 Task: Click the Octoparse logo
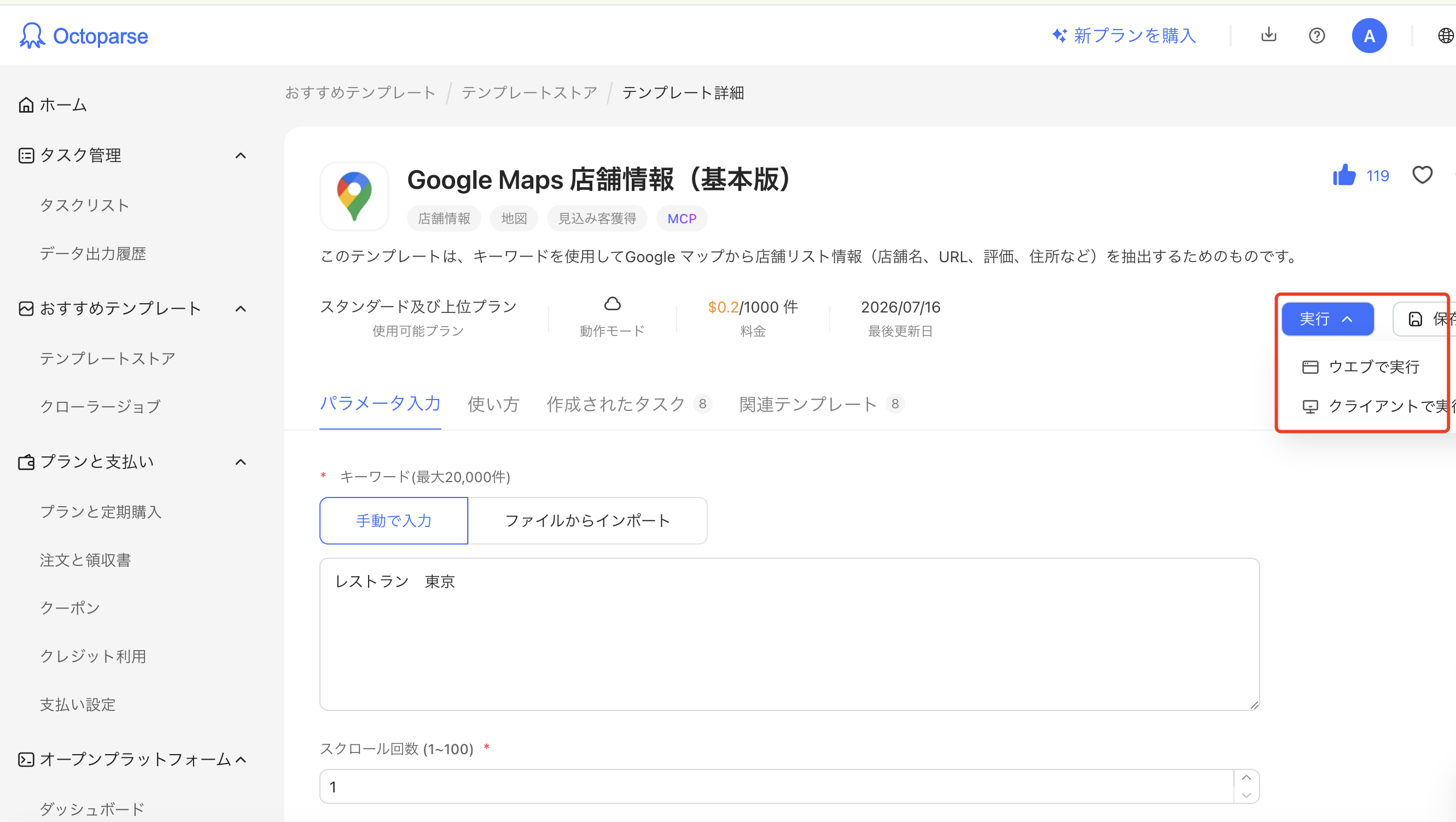84,36
